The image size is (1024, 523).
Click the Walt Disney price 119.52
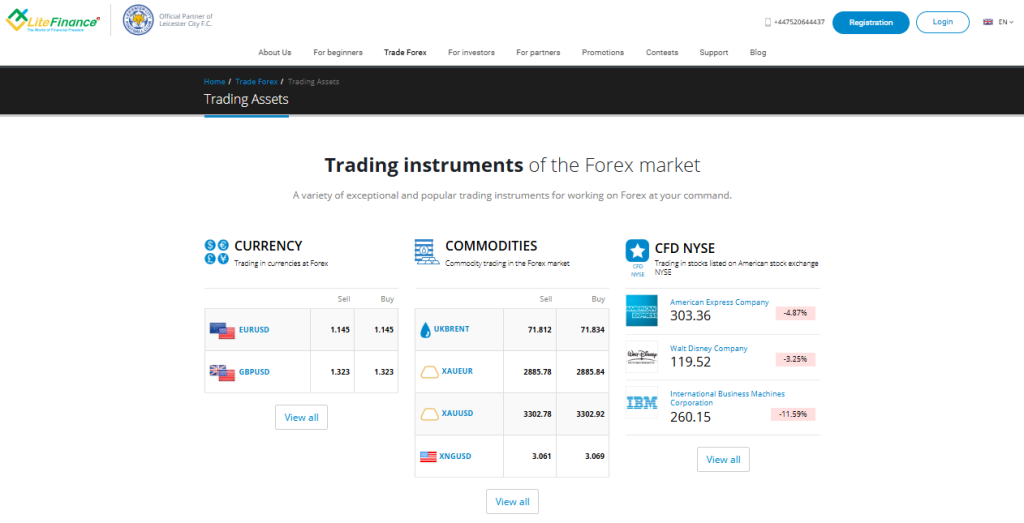(690, 362)
